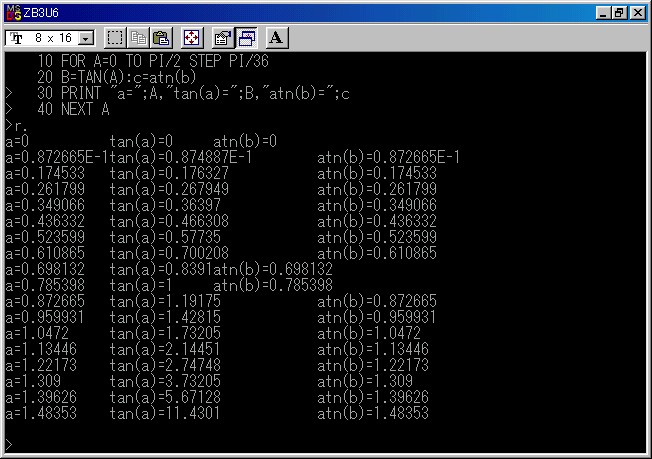Screen dimensions: 652x459
Task: Click line 10 FOR A=0 TO PI/2
Action: (x=153, y=62)
